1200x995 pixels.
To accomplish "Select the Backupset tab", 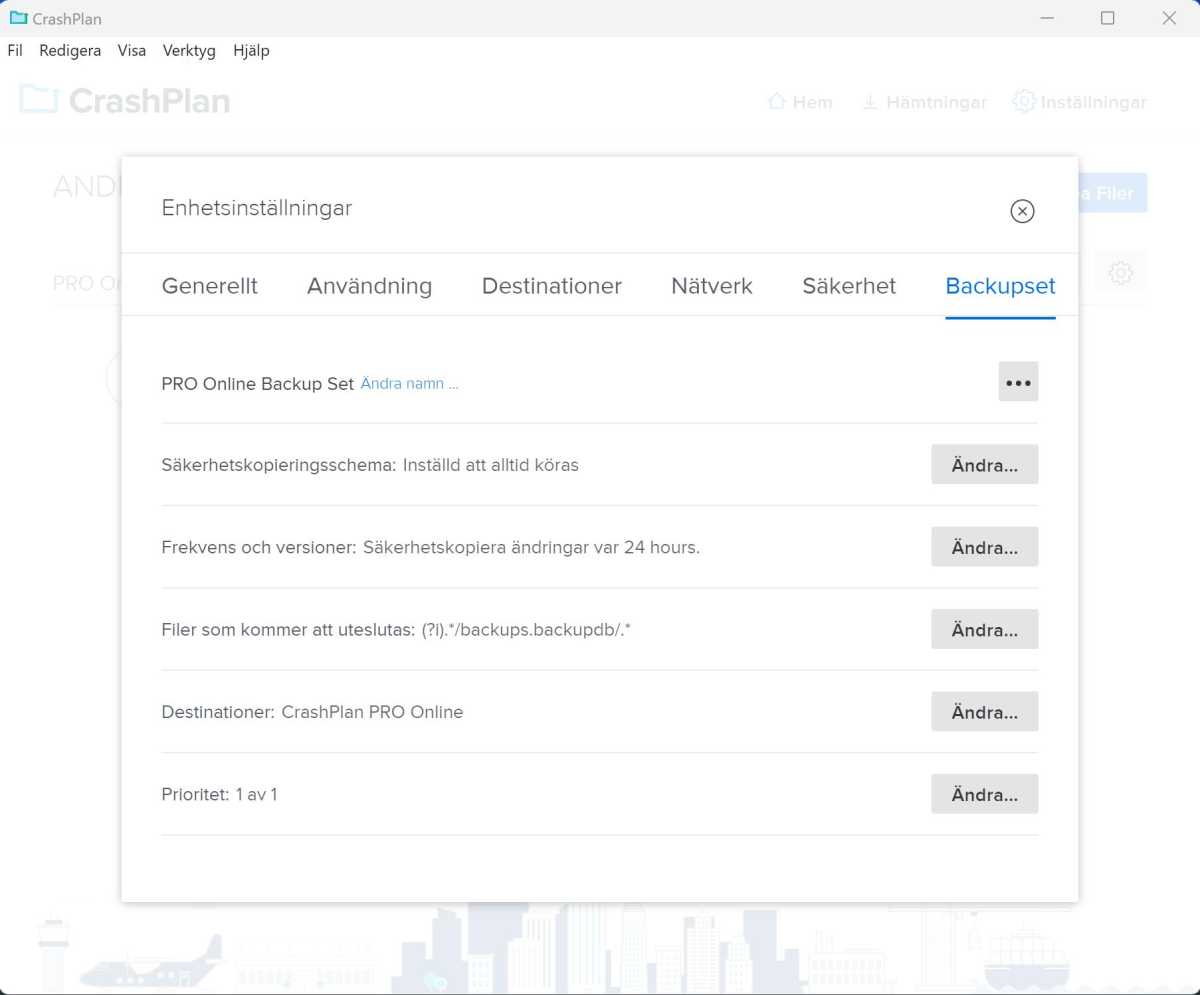I will [1000, 286].
